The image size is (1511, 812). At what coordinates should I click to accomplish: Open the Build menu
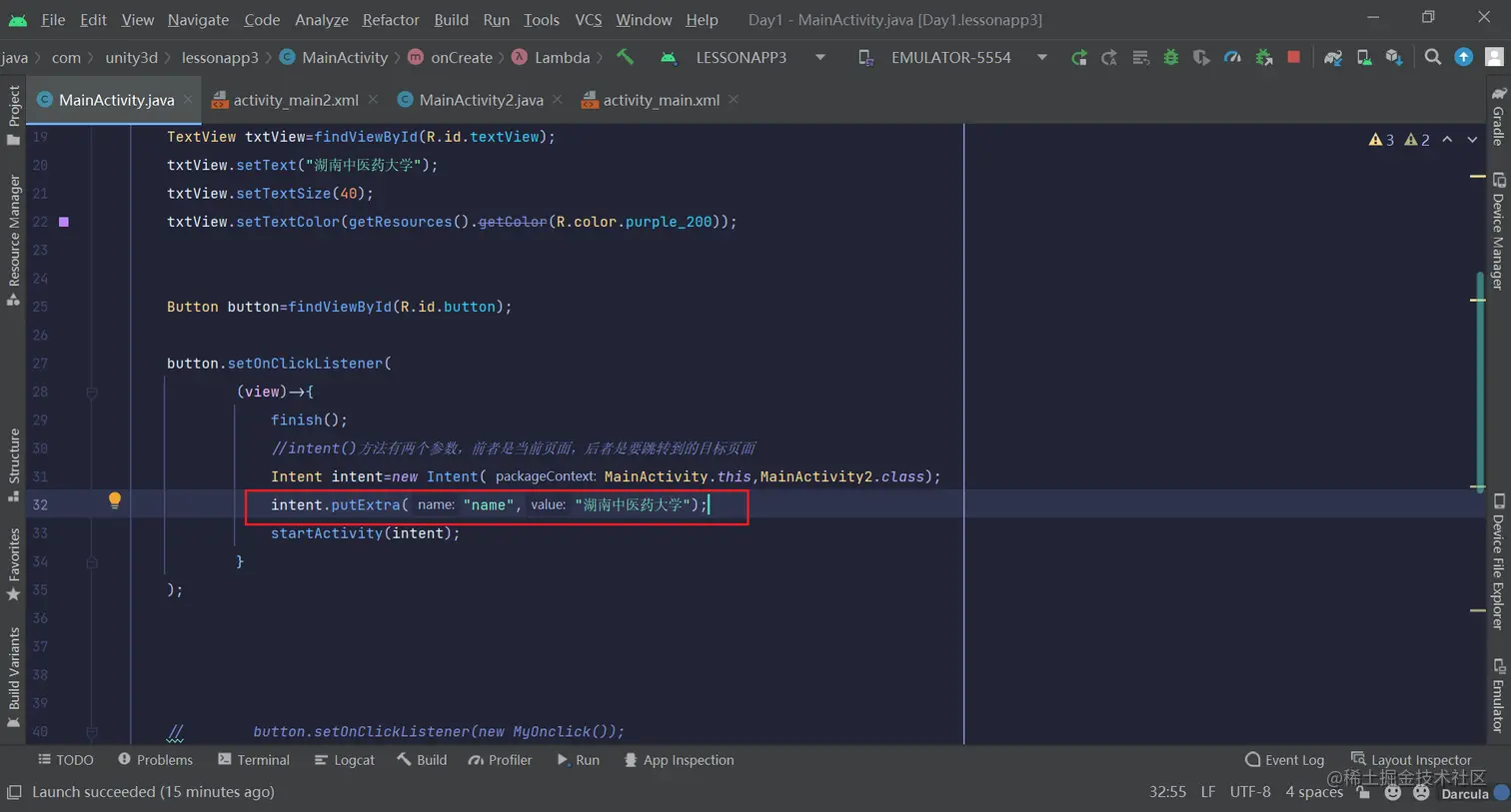pyautogui.click(x=451, y=19)
